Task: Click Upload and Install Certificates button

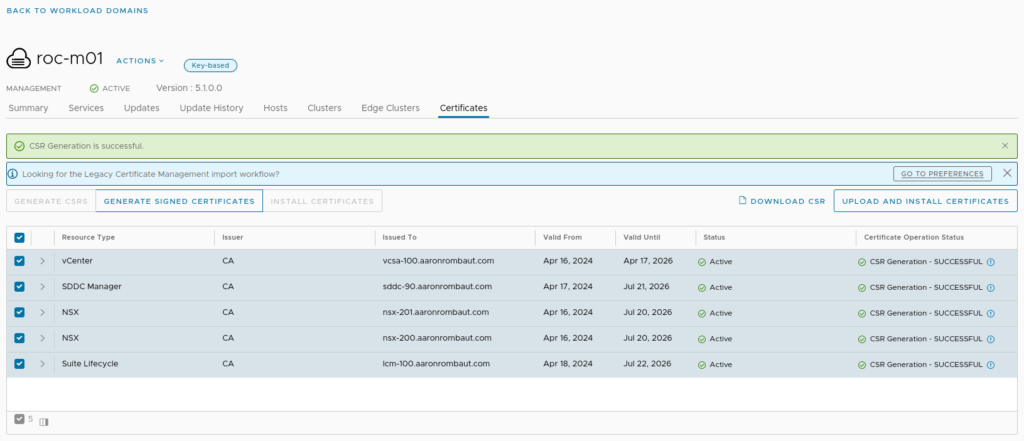Action: [925, 201]
